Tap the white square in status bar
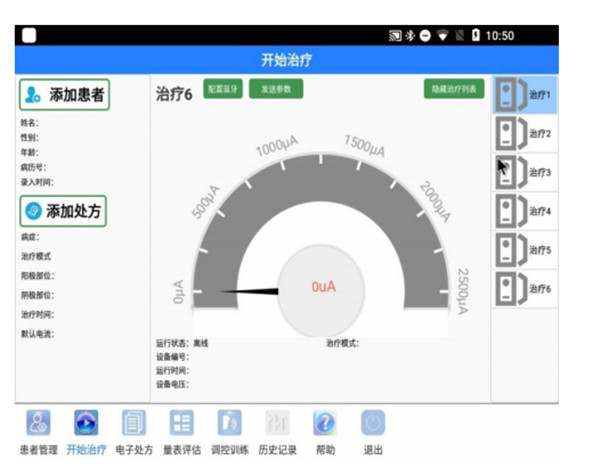This screenshot has width=600, height=476. pos(29,35)
